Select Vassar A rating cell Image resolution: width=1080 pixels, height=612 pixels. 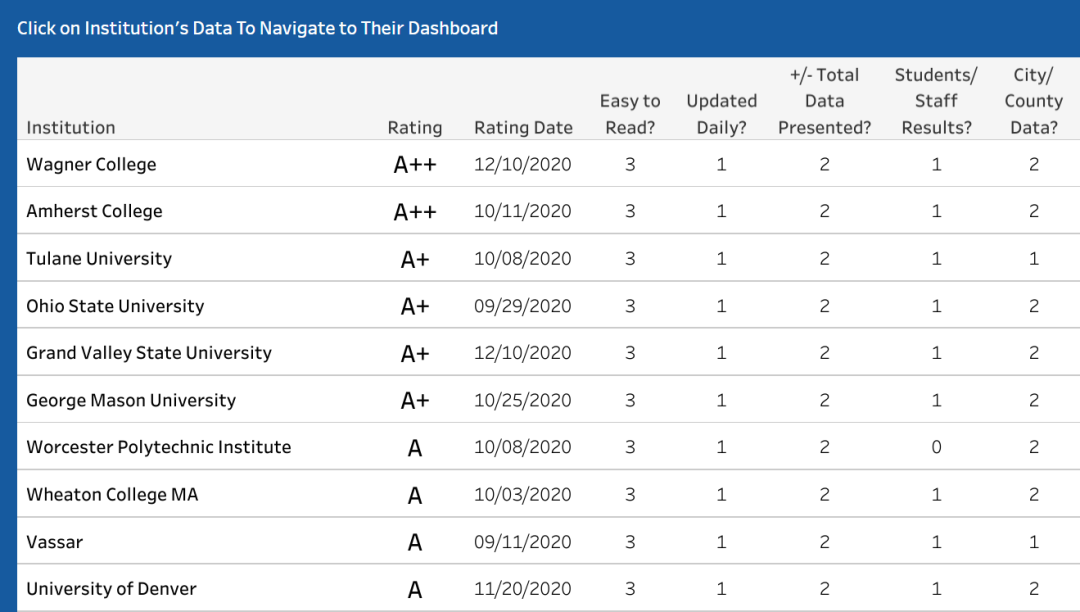pyautogui.click(x=415, y=542)
